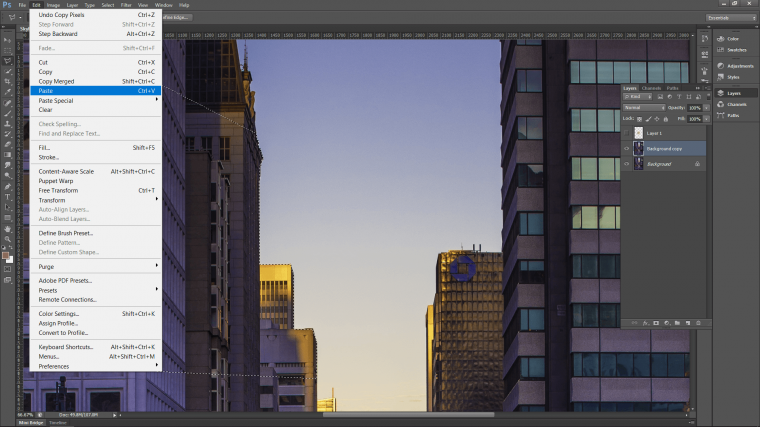Choose Copy Merged menu item
Image resolution: width=760 pixels, height=427 pixels.
click(95, 81)
